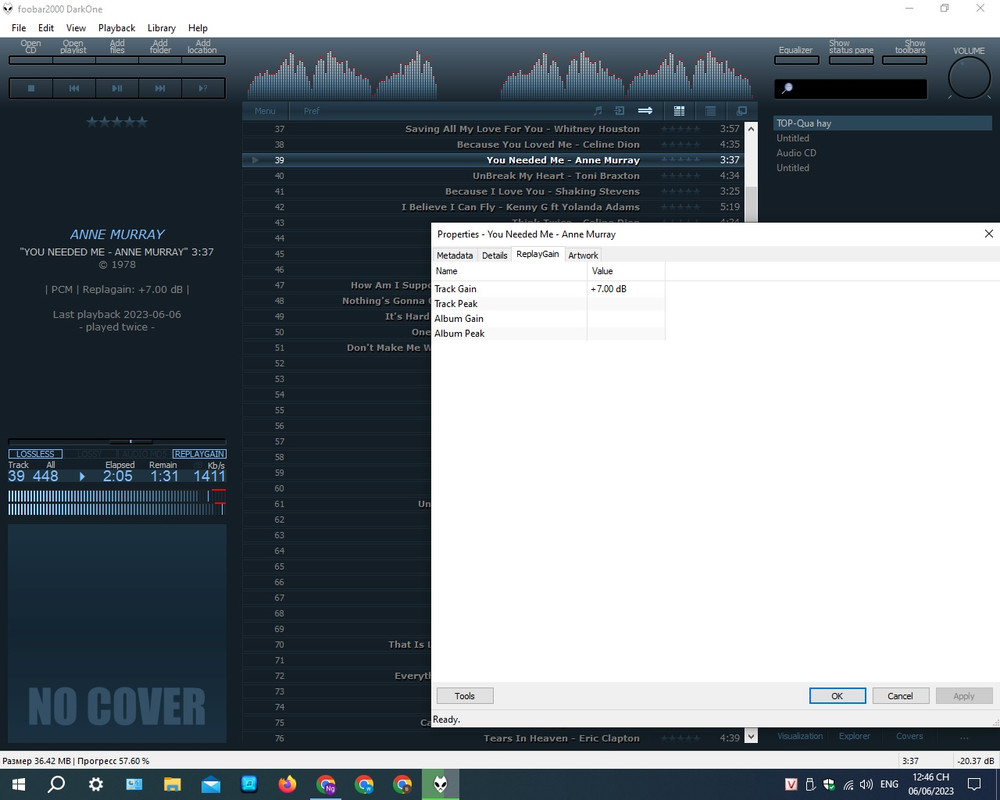The height and width of the screenshot is (800, 1000).
Task: Select TOP-Qua hay playlist
Action: point(883,123)
